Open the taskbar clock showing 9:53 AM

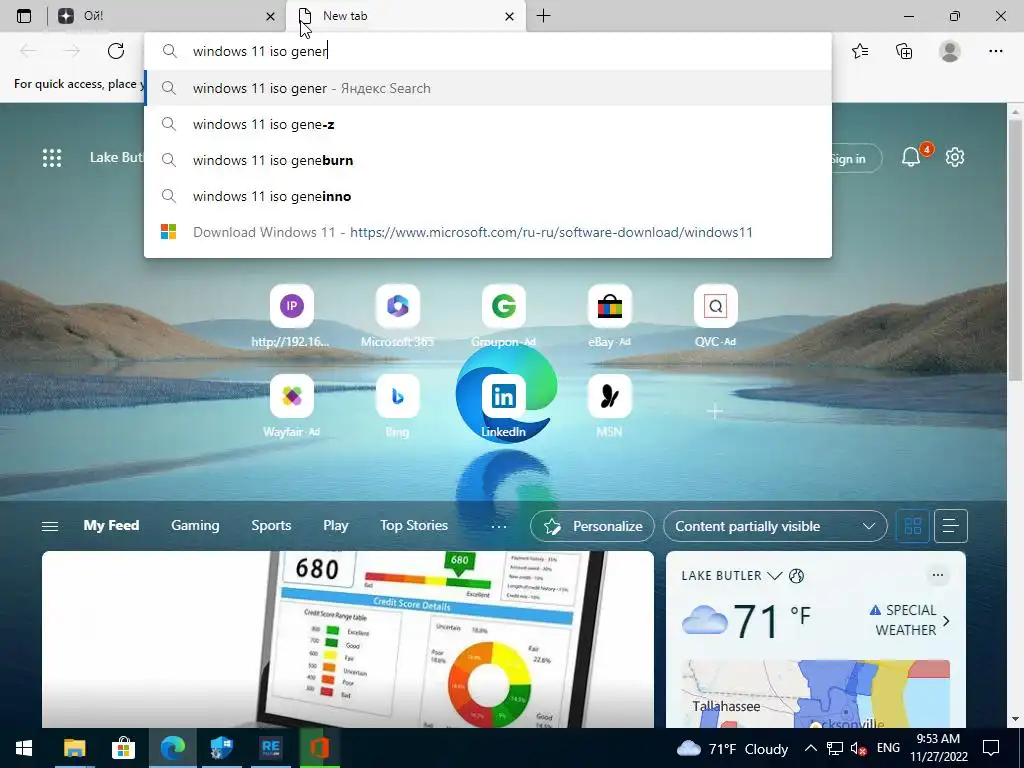click(x=939, y=748)
